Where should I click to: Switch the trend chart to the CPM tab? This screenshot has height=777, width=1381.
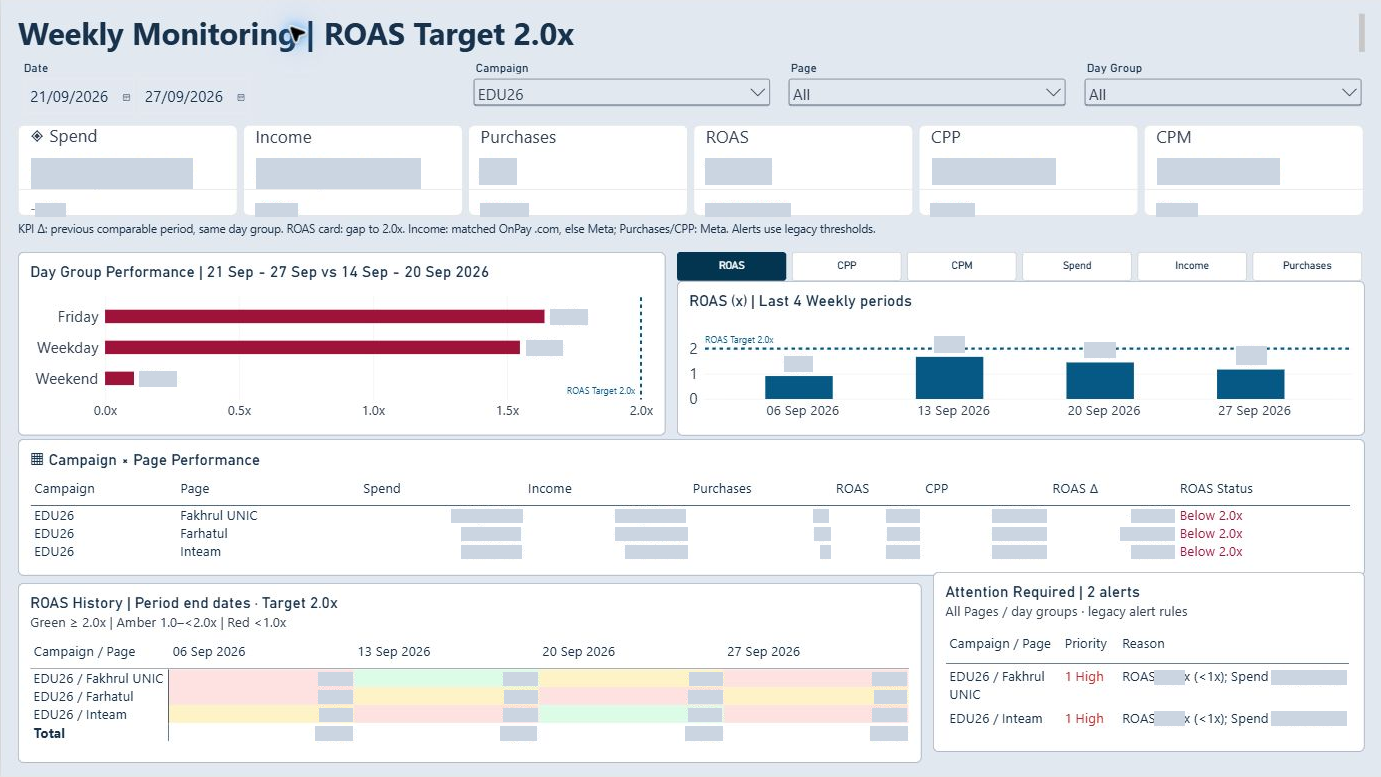[962, 266]
